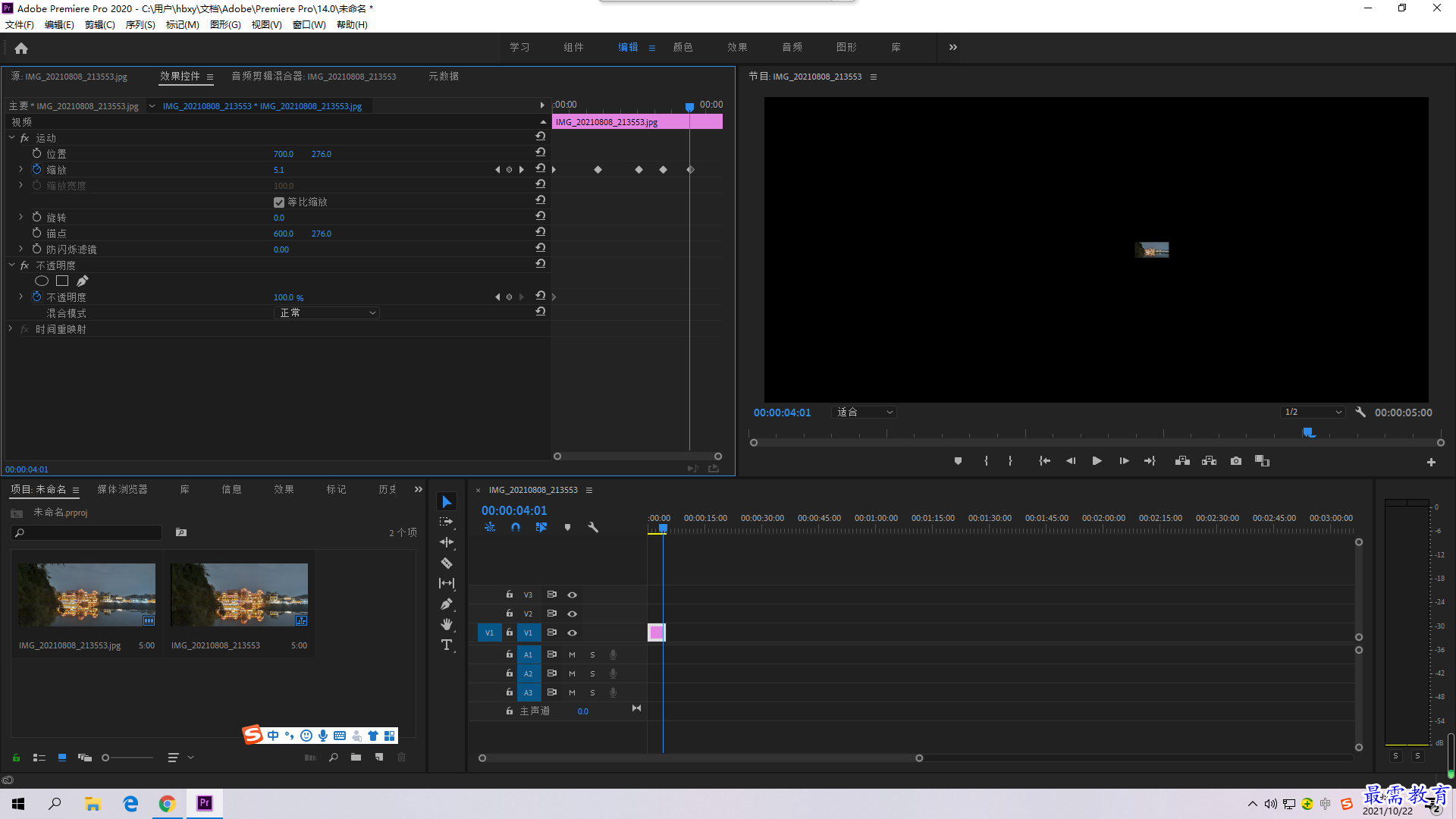
Task: Click the Extract button
Action: coord(1209,461)
